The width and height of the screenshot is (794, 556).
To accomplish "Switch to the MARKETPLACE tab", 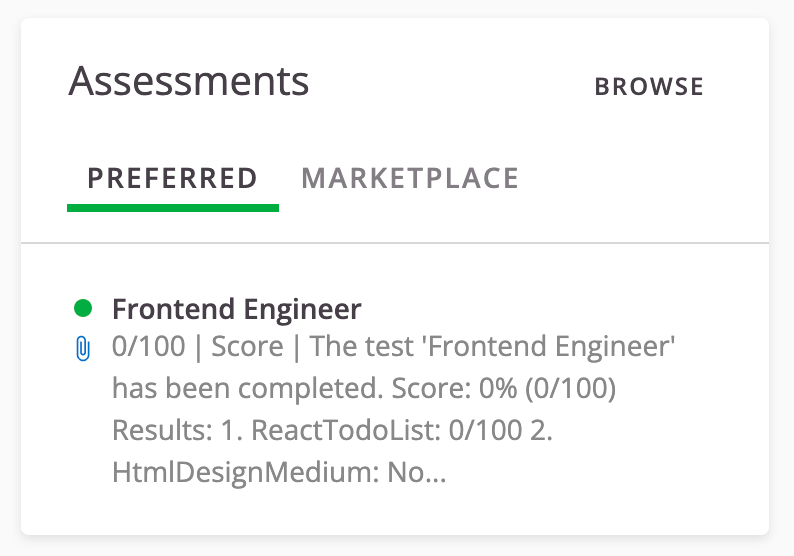I will click(410, 179).
